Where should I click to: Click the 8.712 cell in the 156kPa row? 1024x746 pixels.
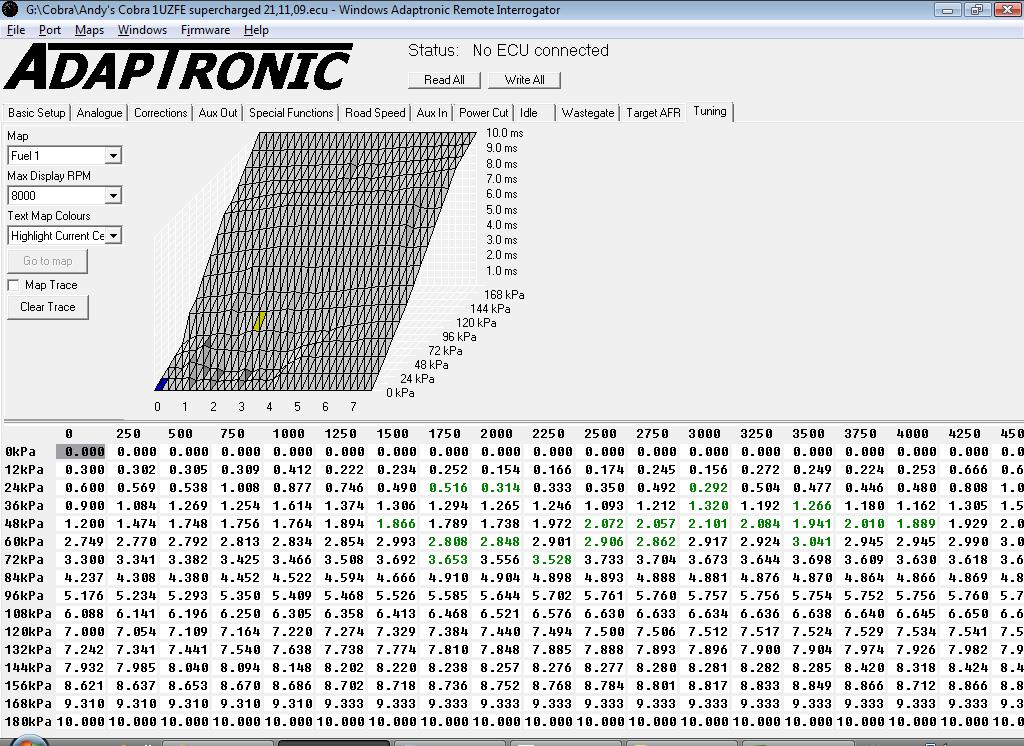tap(916, 686)
